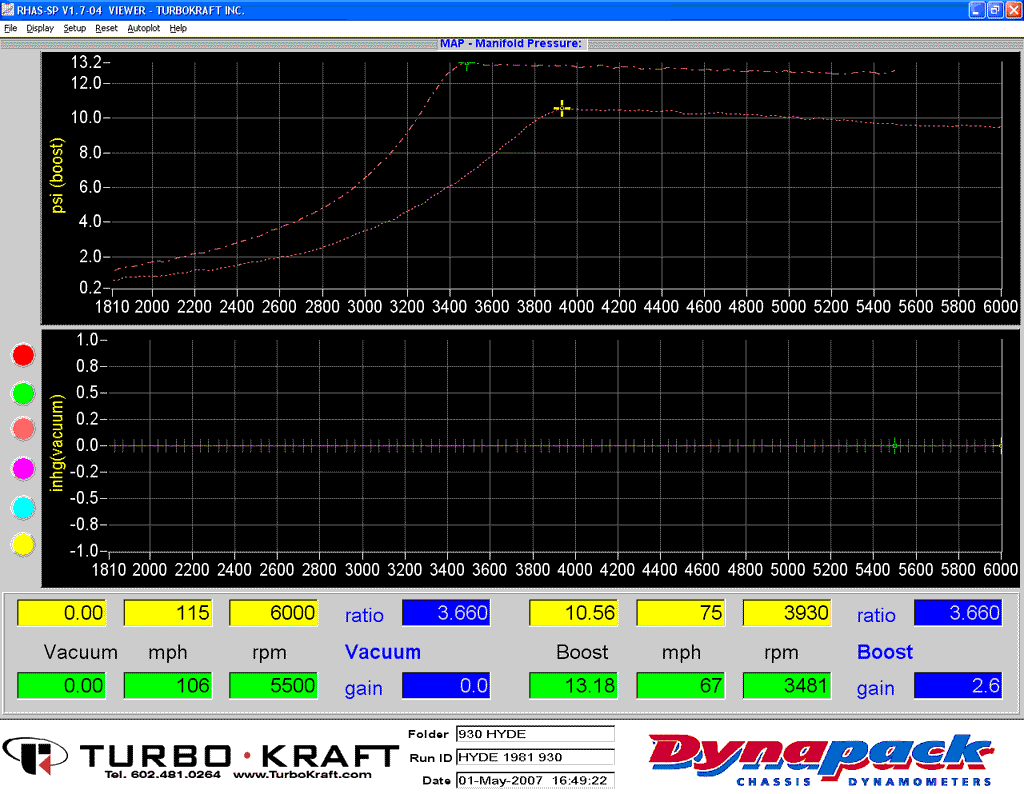The image size is (1024, 794).
Task: Click the yellow crosshair marker on boost graph
Action: click(562, 108)
